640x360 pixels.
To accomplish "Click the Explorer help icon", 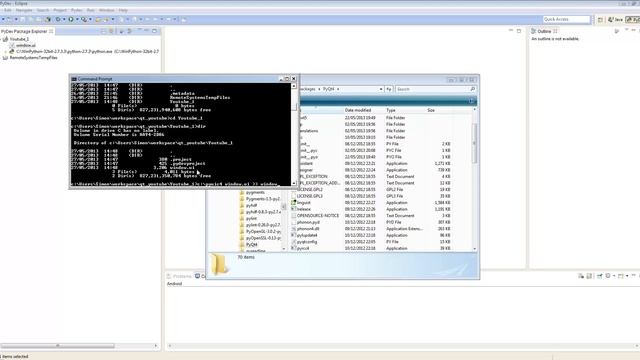I will click(471, 101).
